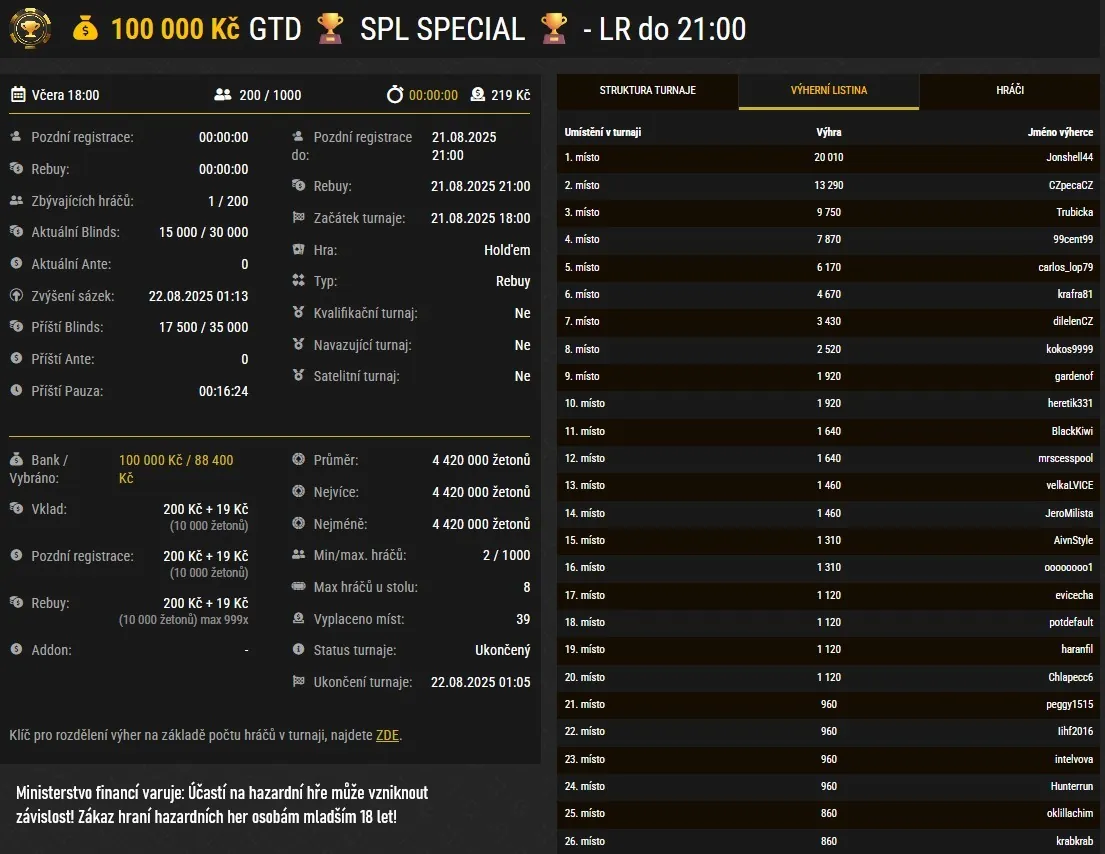Switch to the Hráči tab

[x=1009, y=91]
